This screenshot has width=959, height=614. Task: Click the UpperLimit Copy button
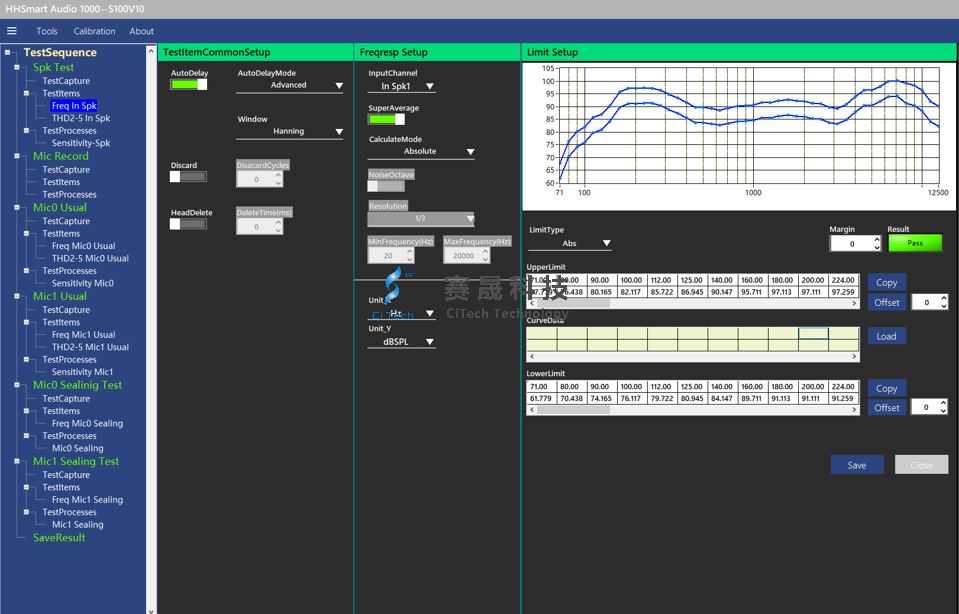pyautogui.click(x=886, y=283)
